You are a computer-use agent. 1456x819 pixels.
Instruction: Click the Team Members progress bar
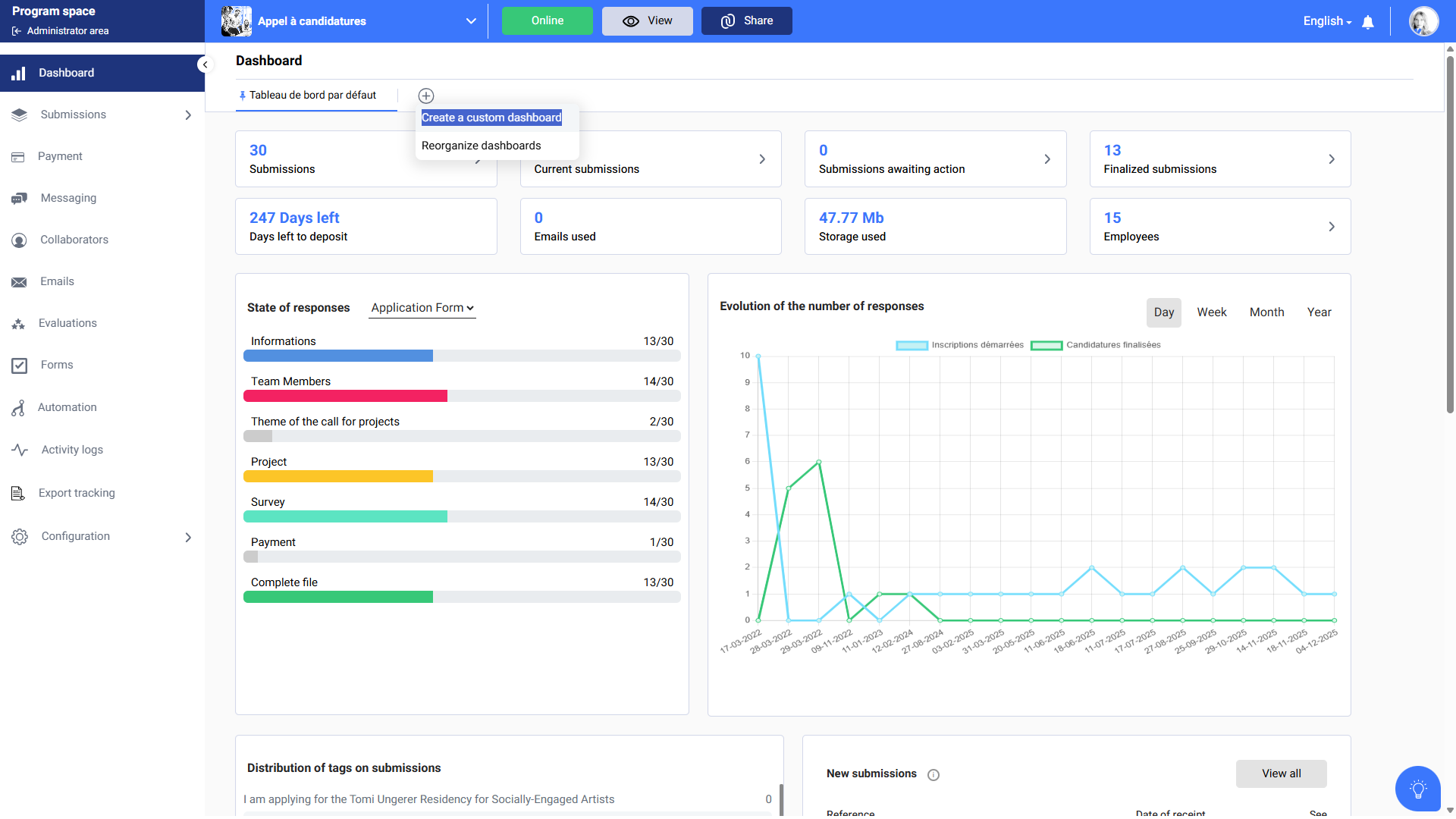coord(461,396)
